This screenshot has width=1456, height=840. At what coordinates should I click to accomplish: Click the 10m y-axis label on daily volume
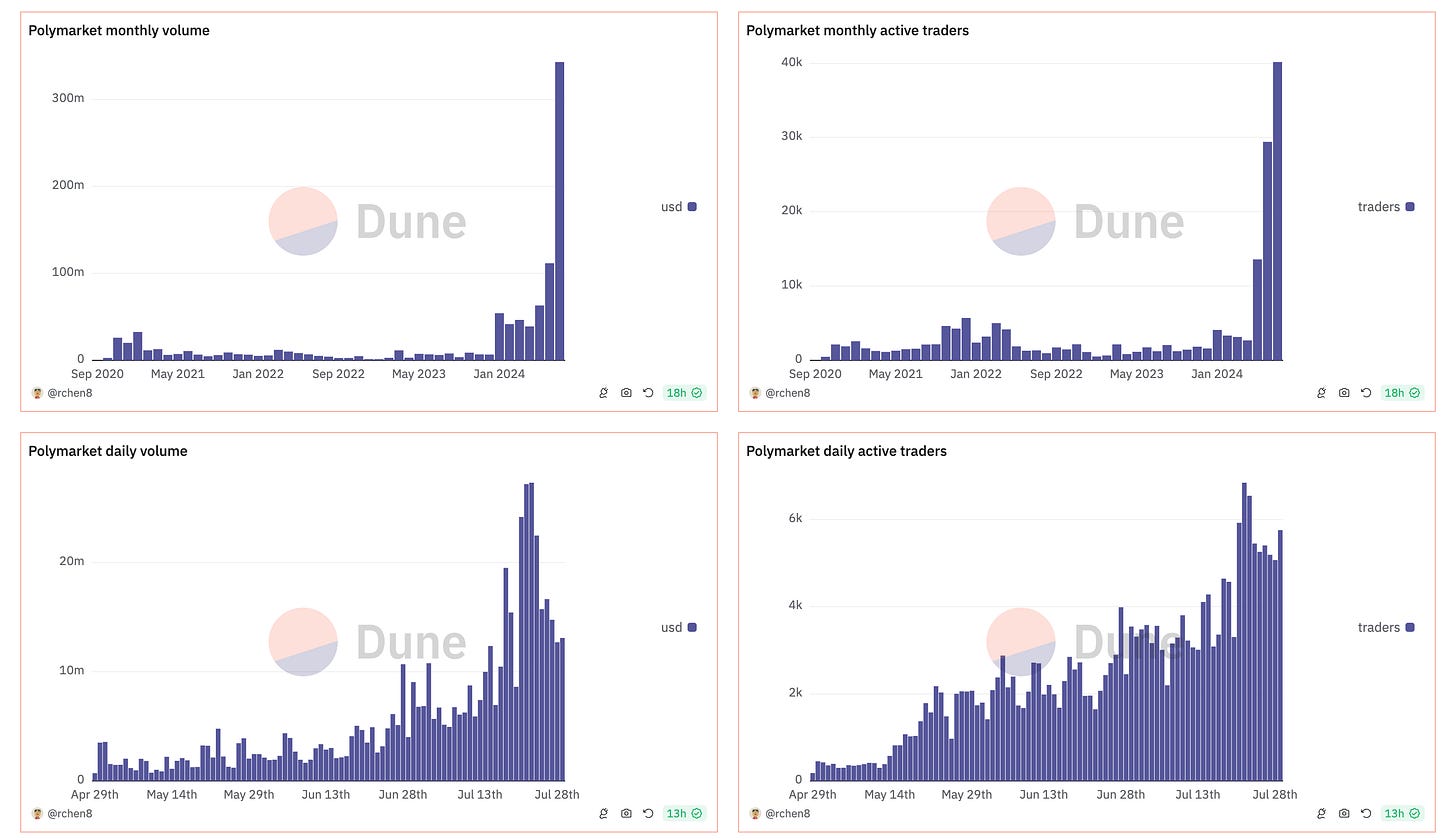(x=72, y=670)
